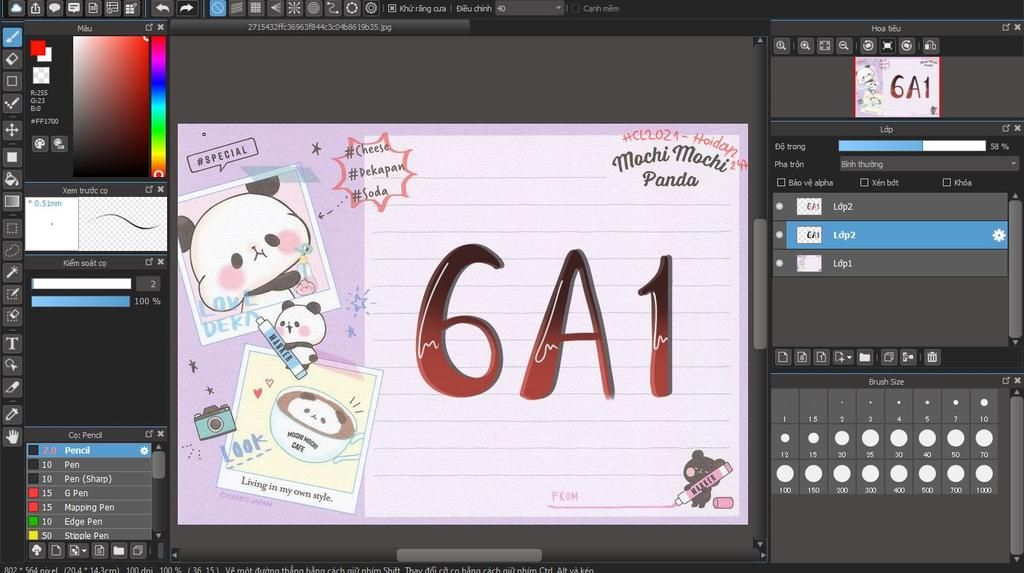Open the Pha trộn blend mode dropdown
The width and height of the screenshot is (1024, 573).
point(929,164)
